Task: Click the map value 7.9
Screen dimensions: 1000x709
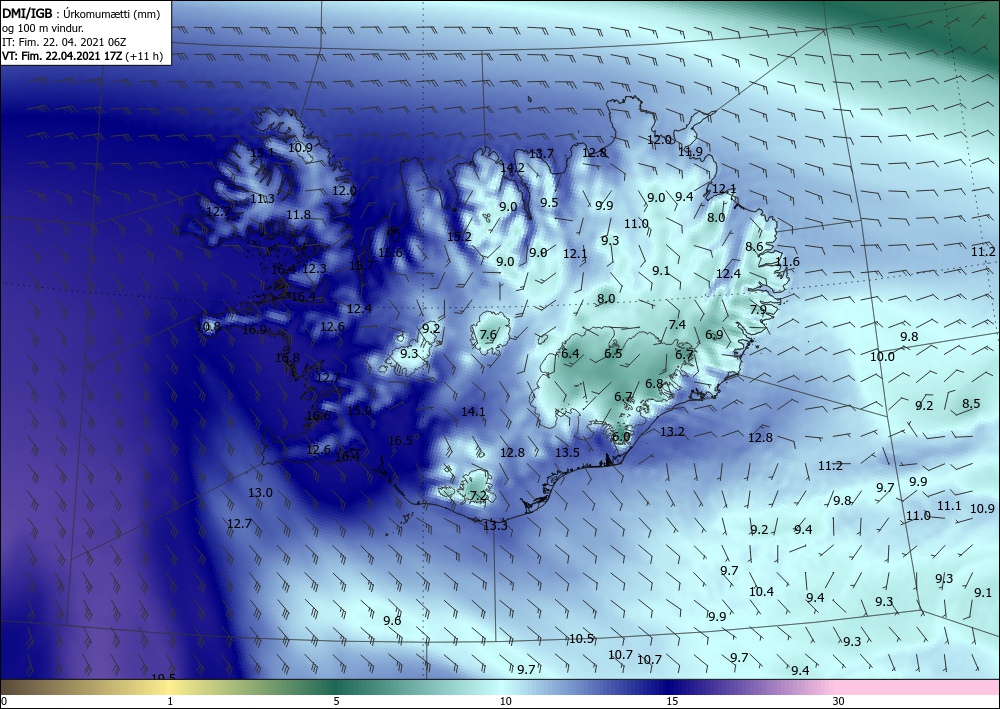Action: 758,310
